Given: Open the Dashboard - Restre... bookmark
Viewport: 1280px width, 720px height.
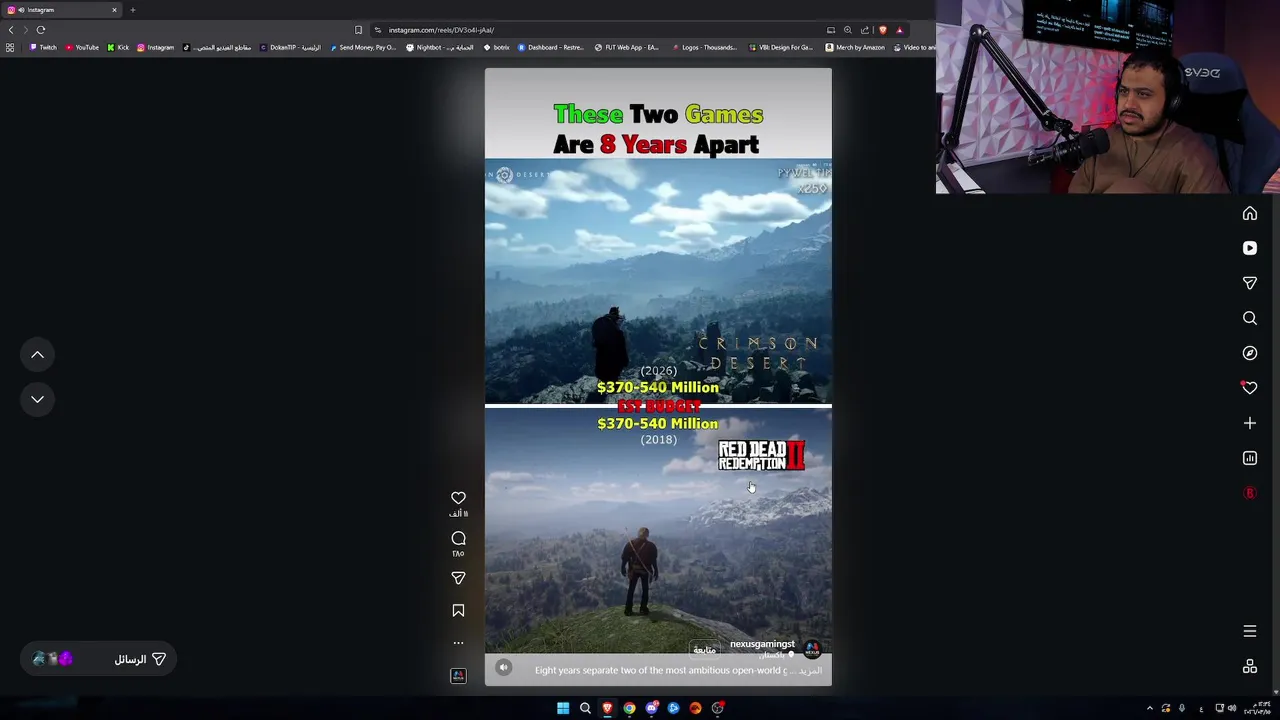Looking at the screenshot, I should 550,47.
